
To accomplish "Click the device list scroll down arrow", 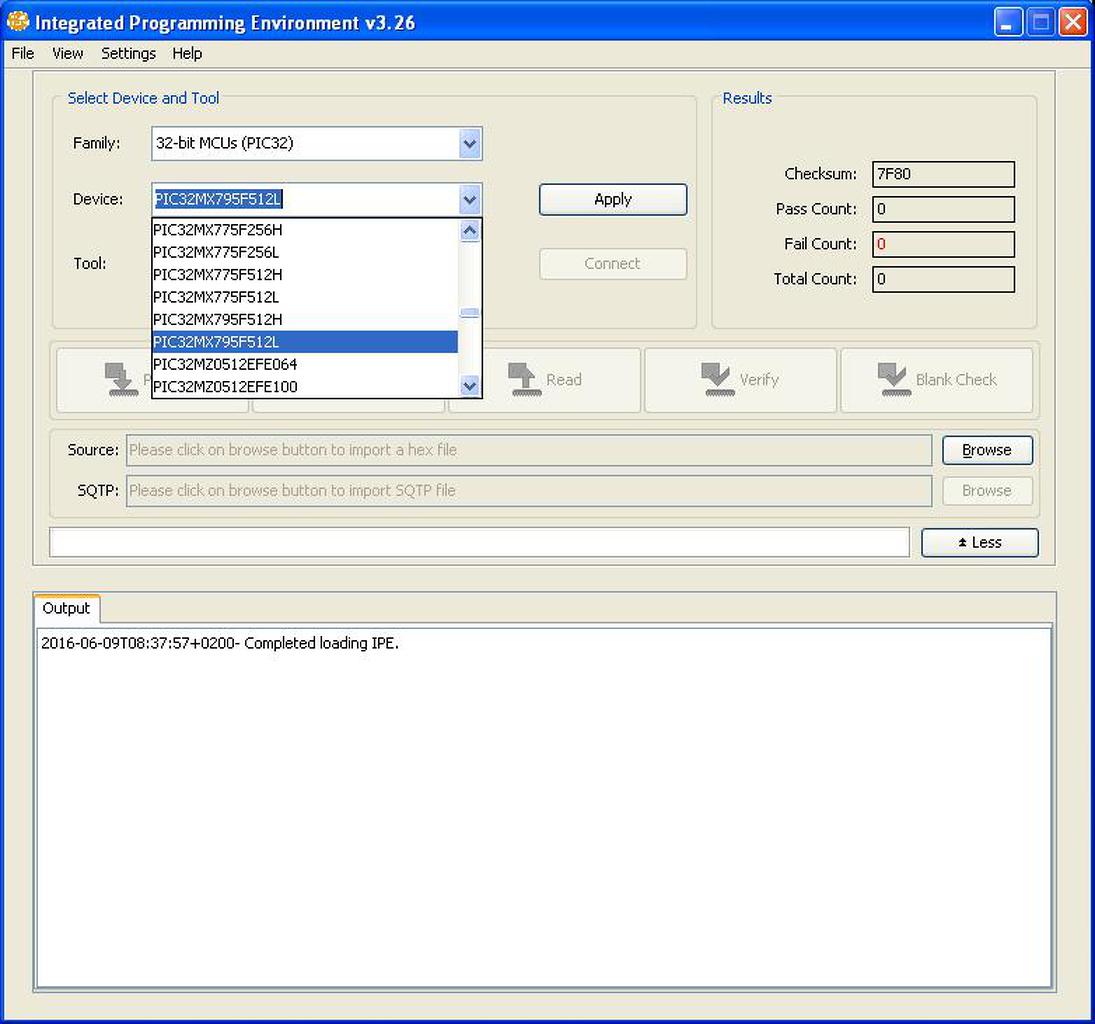I will point(470,386).
